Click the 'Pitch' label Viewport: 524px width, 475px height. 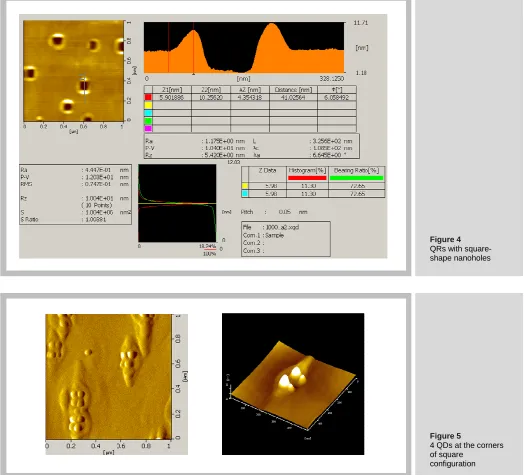tap(247, 212)
